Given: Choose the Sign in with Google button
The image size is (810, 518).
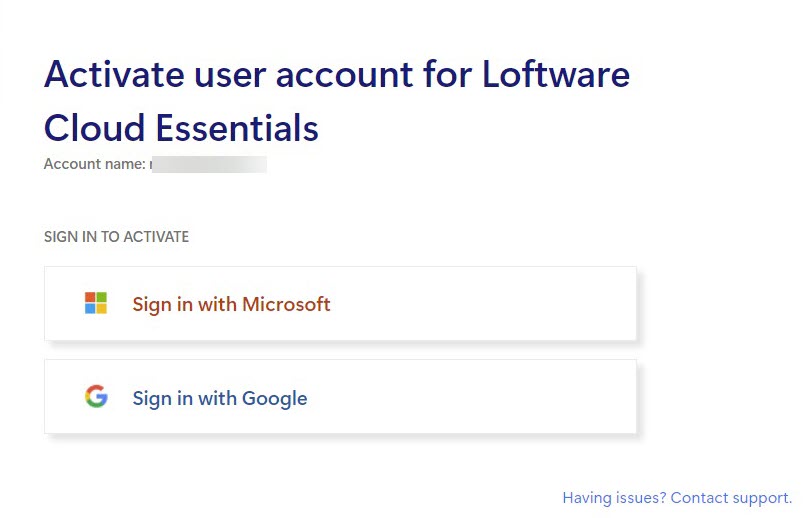Looking at the screenshot, I should click(340, 397).
